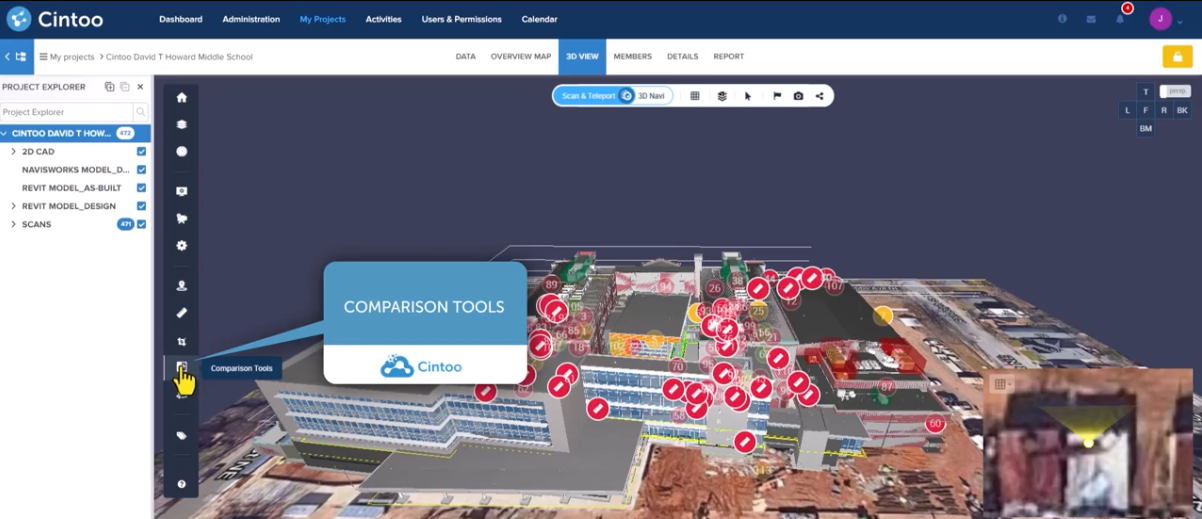Click the yellow lock button
Screen dimensions: 1202x519
[1176, 57]
